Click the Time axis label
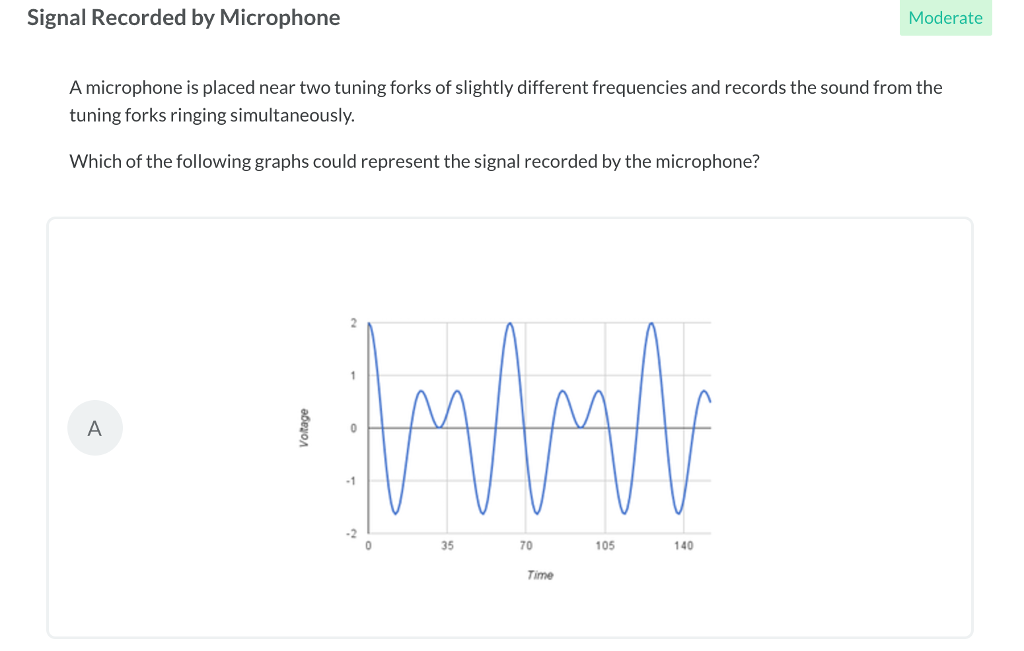Screen dimensions: 1024x651 [x=539, y=574]
